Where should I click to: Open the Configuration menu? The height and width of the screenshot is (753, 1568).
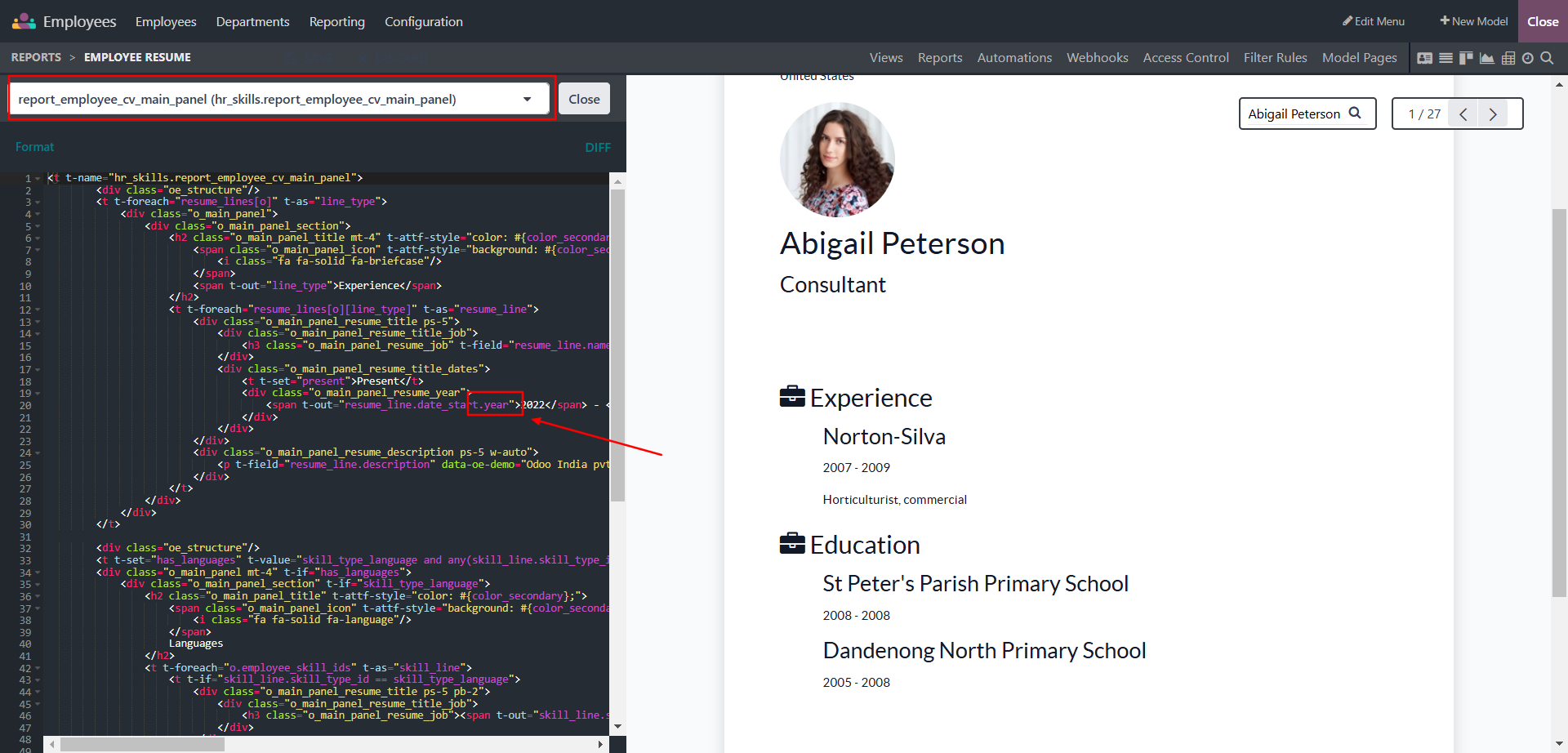[424, 21]
